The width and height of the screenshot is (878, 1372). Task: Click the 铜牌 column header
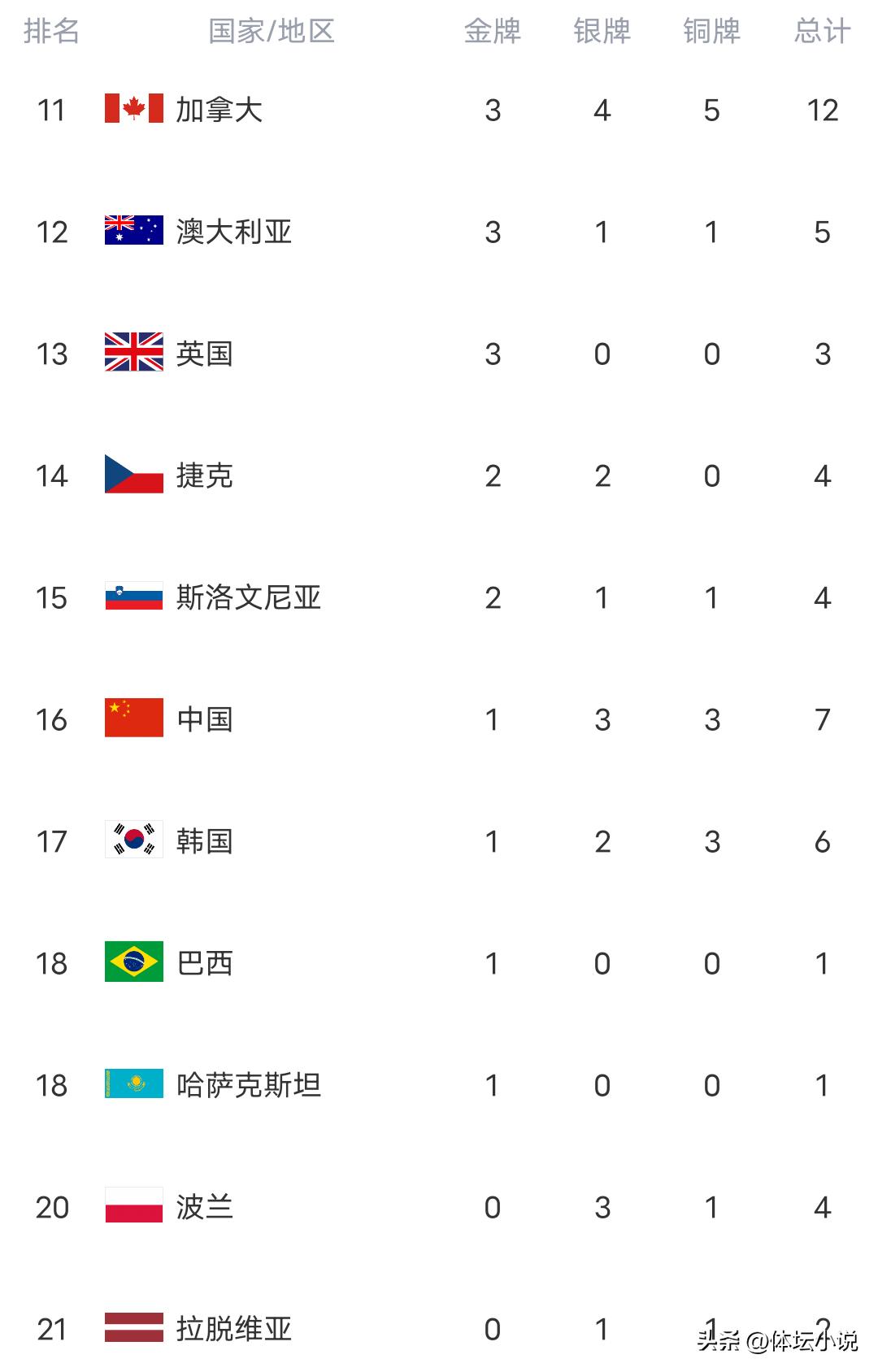[712, 32]
